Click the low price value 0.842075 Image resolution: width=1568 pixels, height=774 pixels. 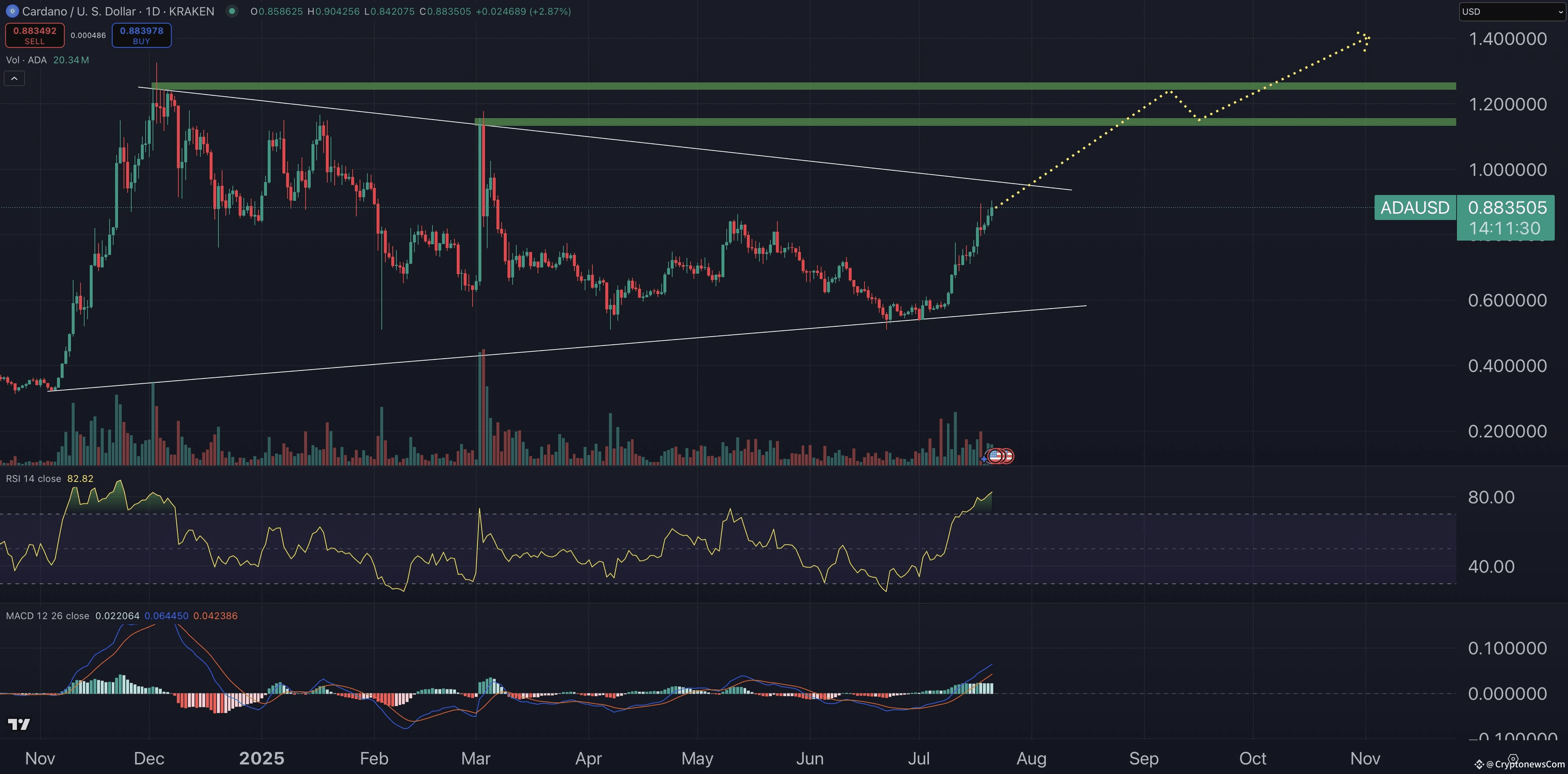(x=393, y=11)
